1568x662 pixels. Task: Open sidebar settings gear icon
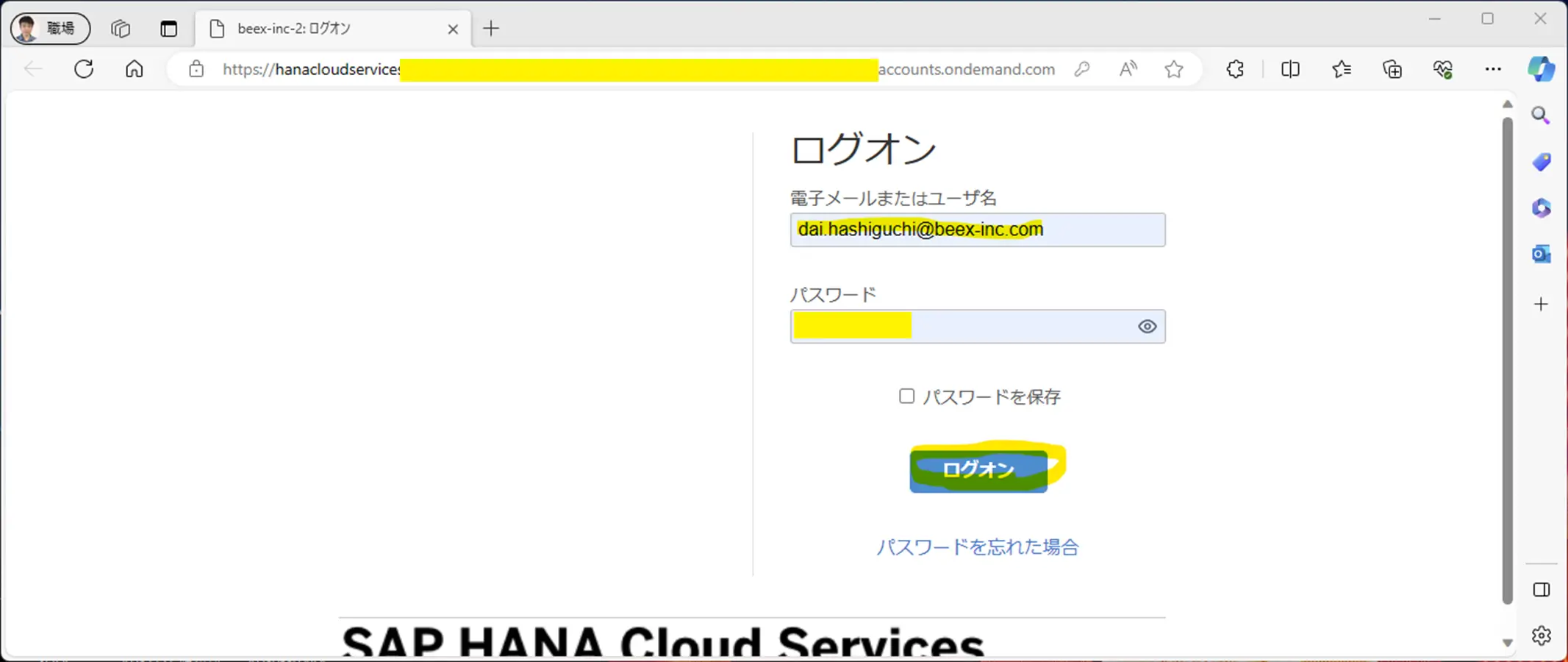(x=1542, y=636)
